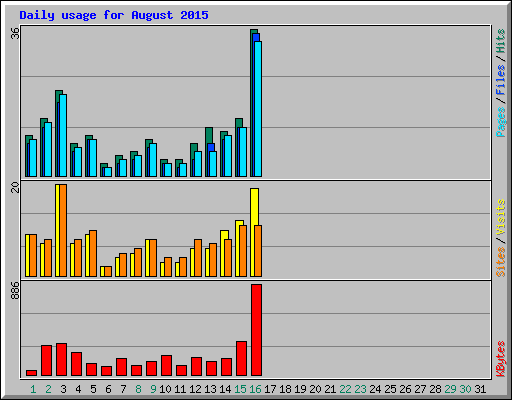
Task: Click the 'Pages' legend label
Action: point(500,122)
